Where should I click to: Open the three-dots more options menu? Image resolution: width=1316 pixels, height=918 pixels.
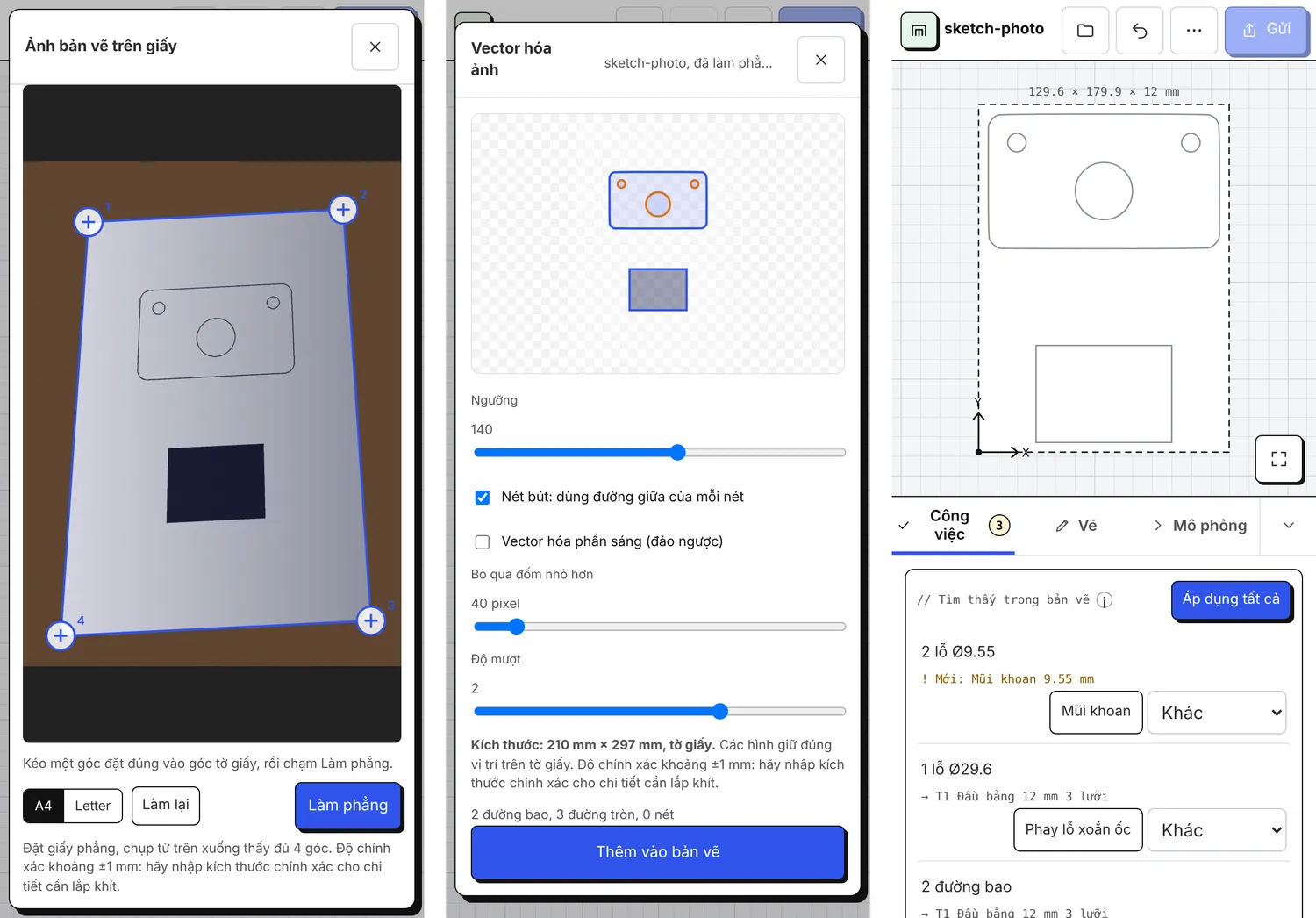(x=1194, y=31)
